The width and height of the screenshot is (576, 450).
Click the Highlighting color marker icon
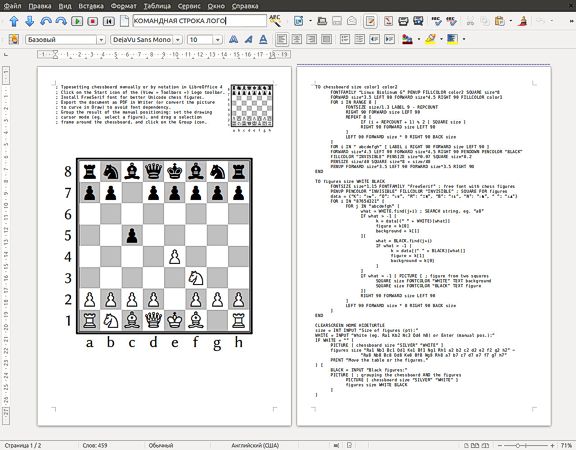(x=430, y=39)
